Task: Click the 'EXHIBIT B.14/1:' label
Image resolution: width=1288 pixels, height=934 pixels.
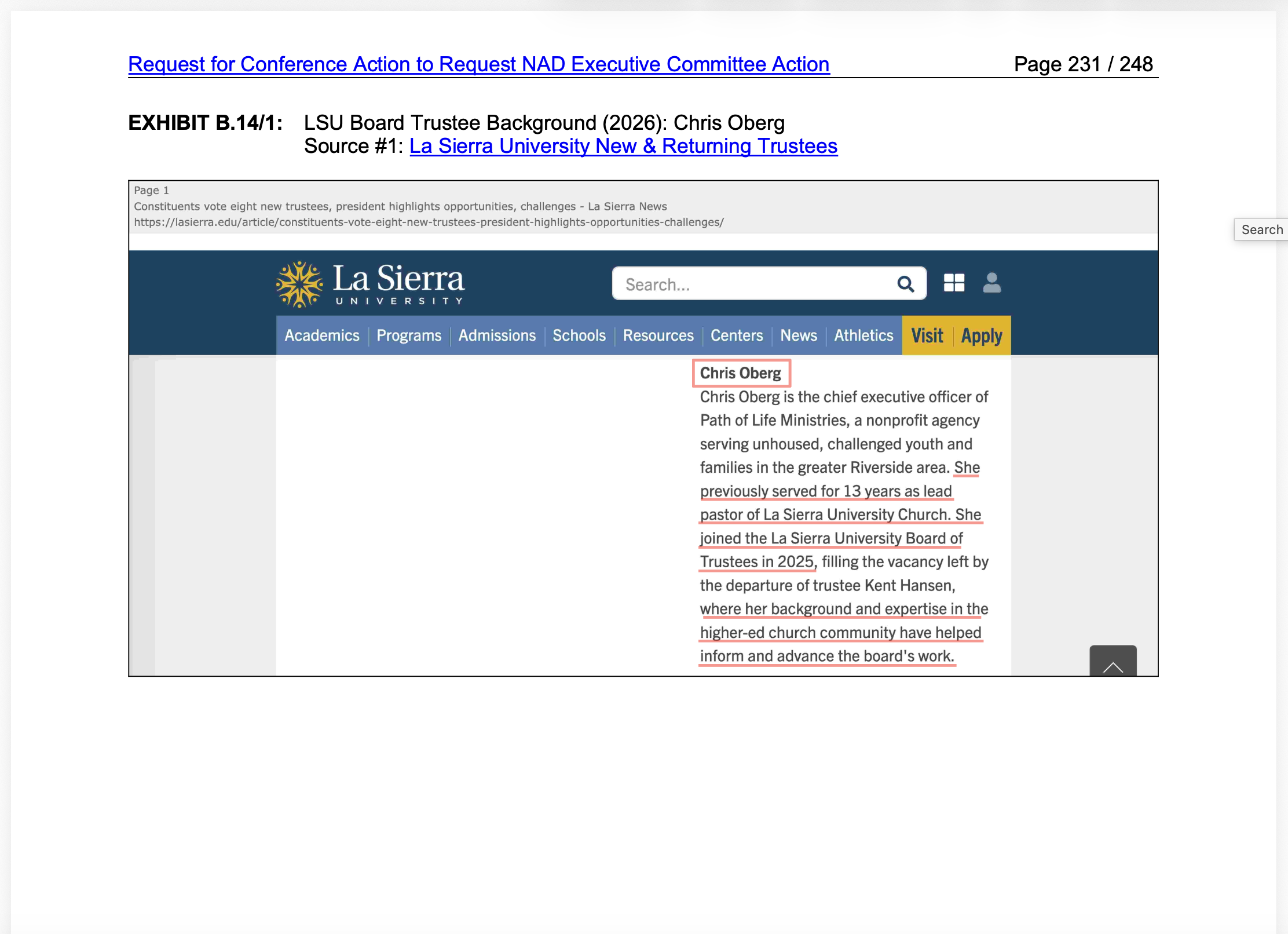Action: click(205, 123)
